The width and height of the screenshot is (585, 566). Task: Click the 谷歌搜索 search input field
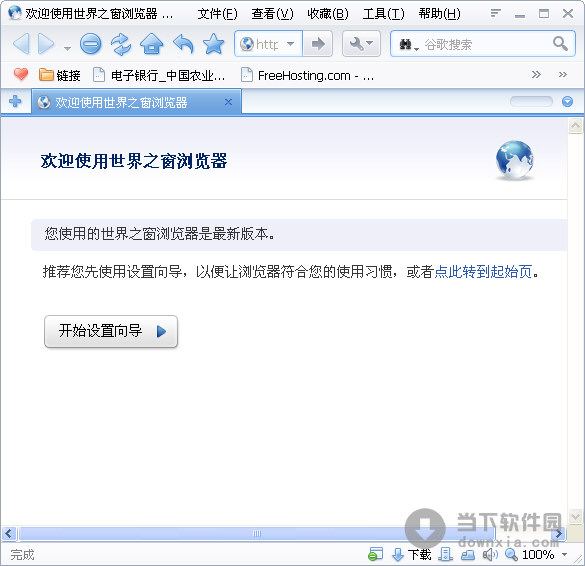[x=486, y=44]
